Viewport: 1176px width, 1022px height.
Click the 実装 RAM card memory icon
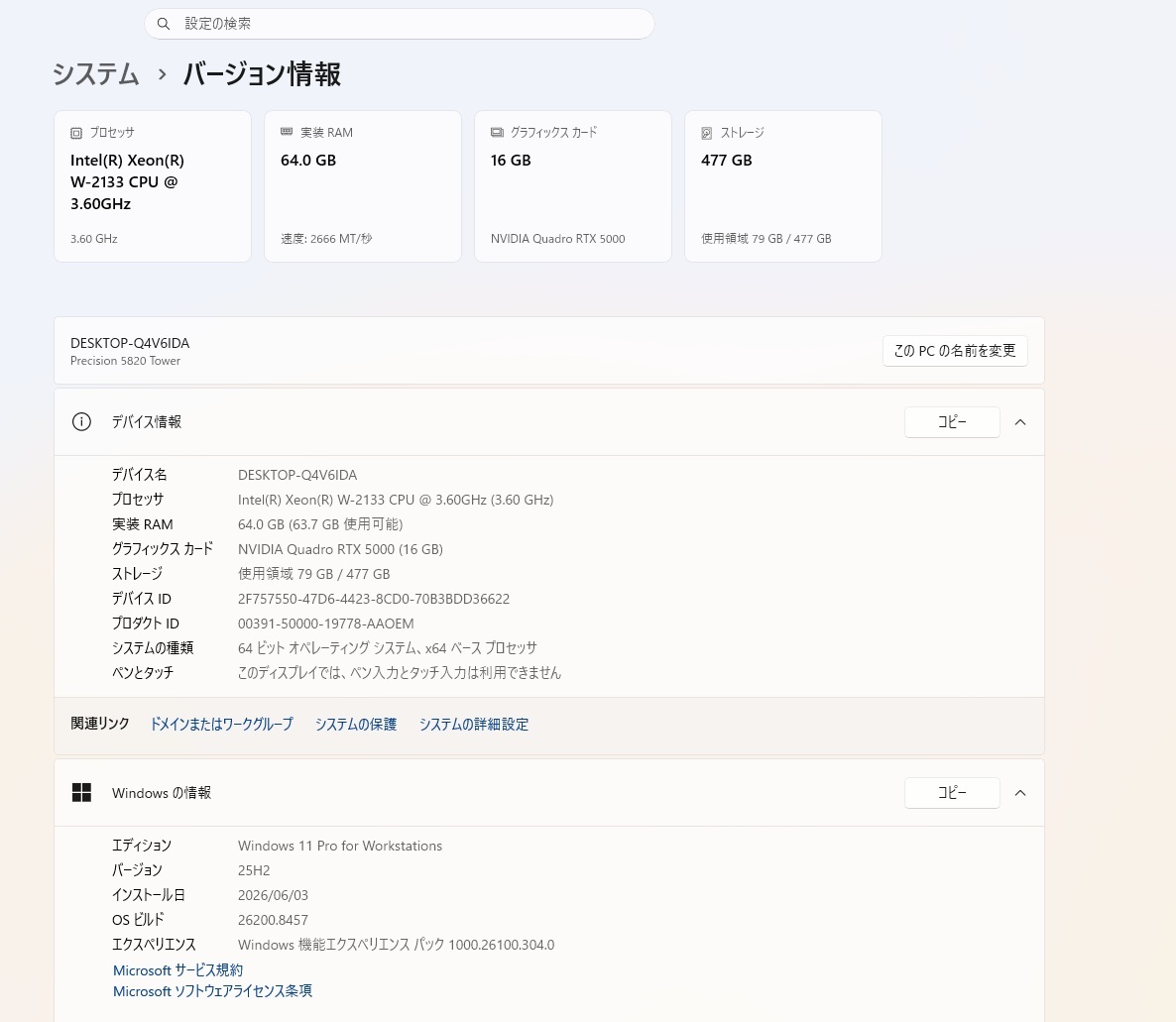pos(287,132)
